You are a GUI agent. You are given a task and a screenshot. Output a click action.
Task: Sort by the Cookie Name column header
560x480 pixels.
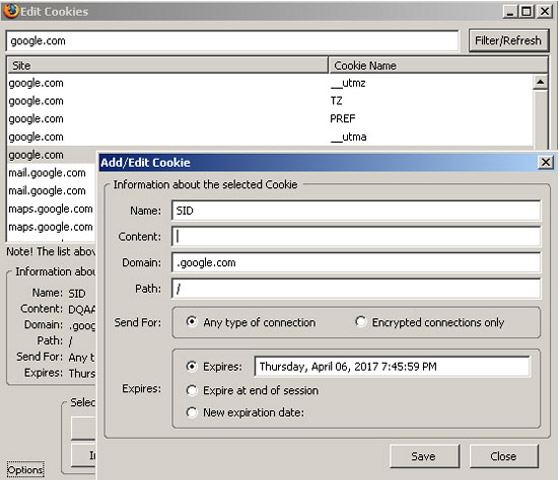[x=439, y=65]
